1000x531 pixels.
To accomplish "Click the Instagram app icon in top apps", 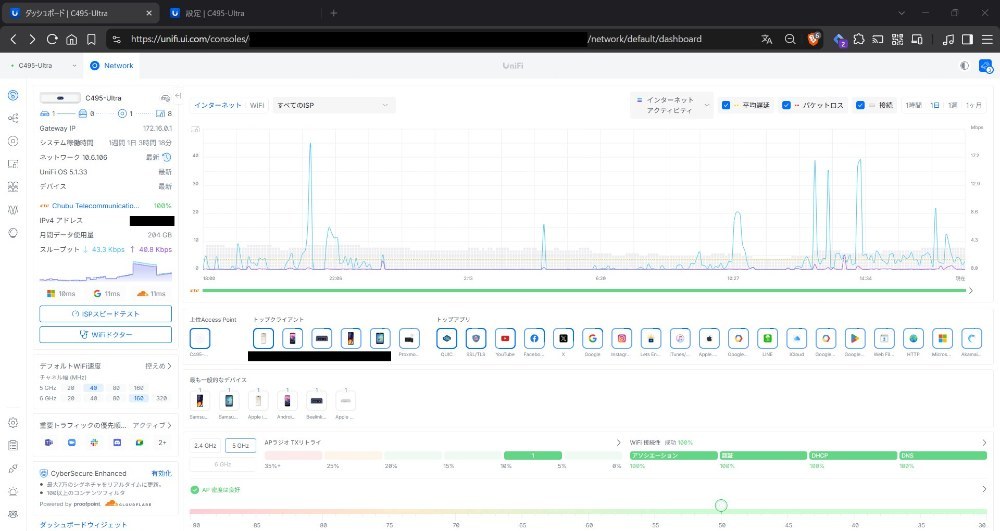I will click(x=622, y=338).
